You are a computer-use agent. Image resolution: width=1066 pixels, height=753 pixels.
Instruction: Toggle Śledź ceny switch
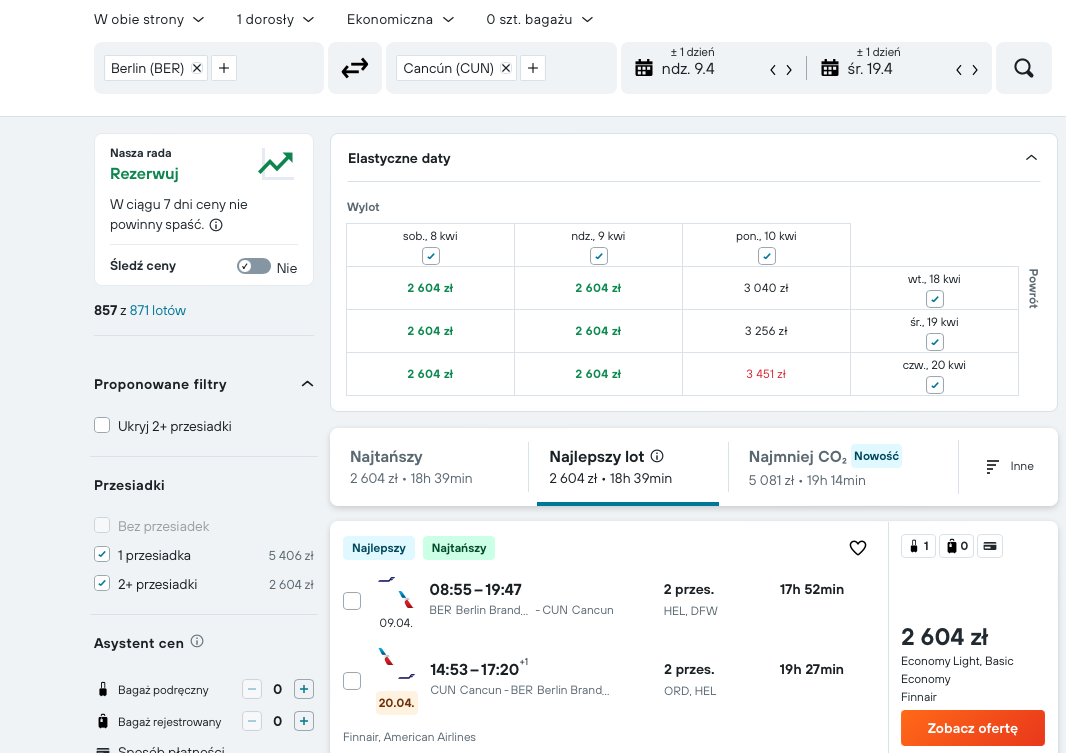pos(254,266)
